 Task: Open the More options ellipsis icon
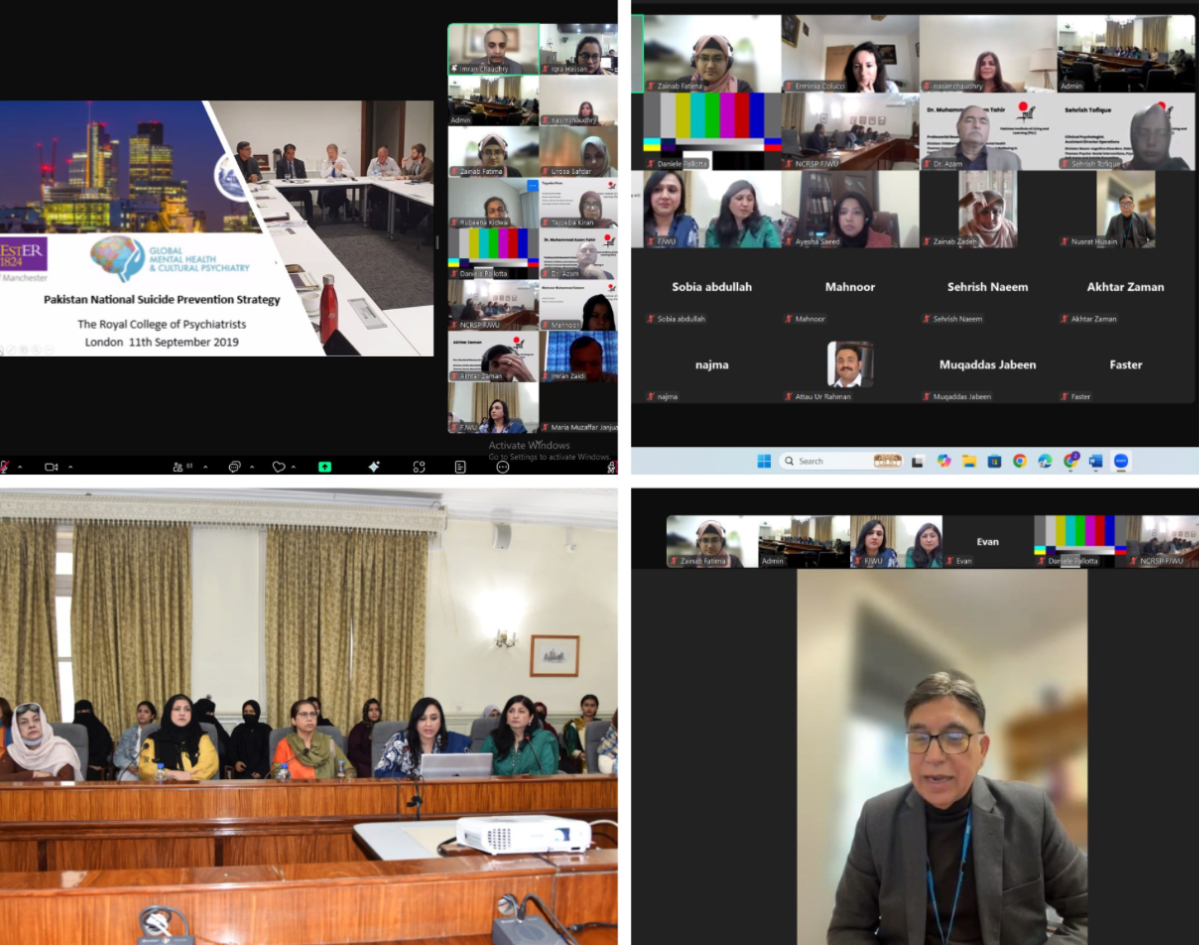tap(502, 466)
